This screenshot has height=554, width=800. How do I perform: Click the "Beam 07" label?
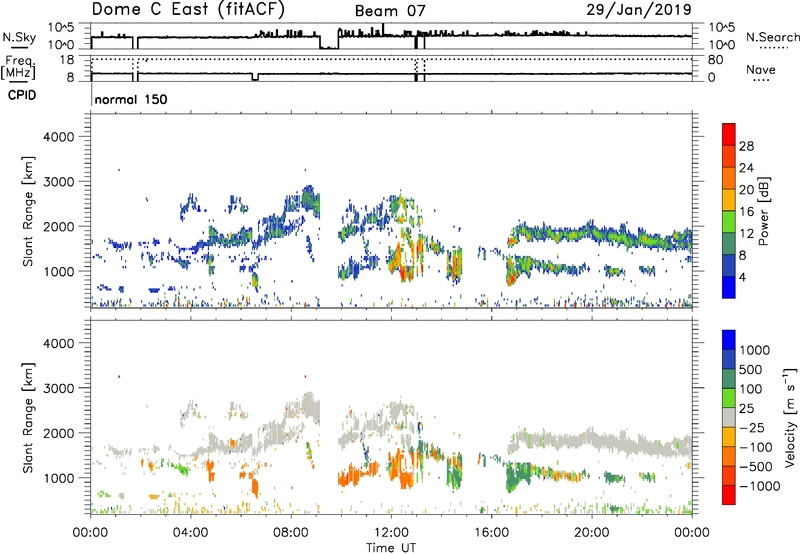390,11
